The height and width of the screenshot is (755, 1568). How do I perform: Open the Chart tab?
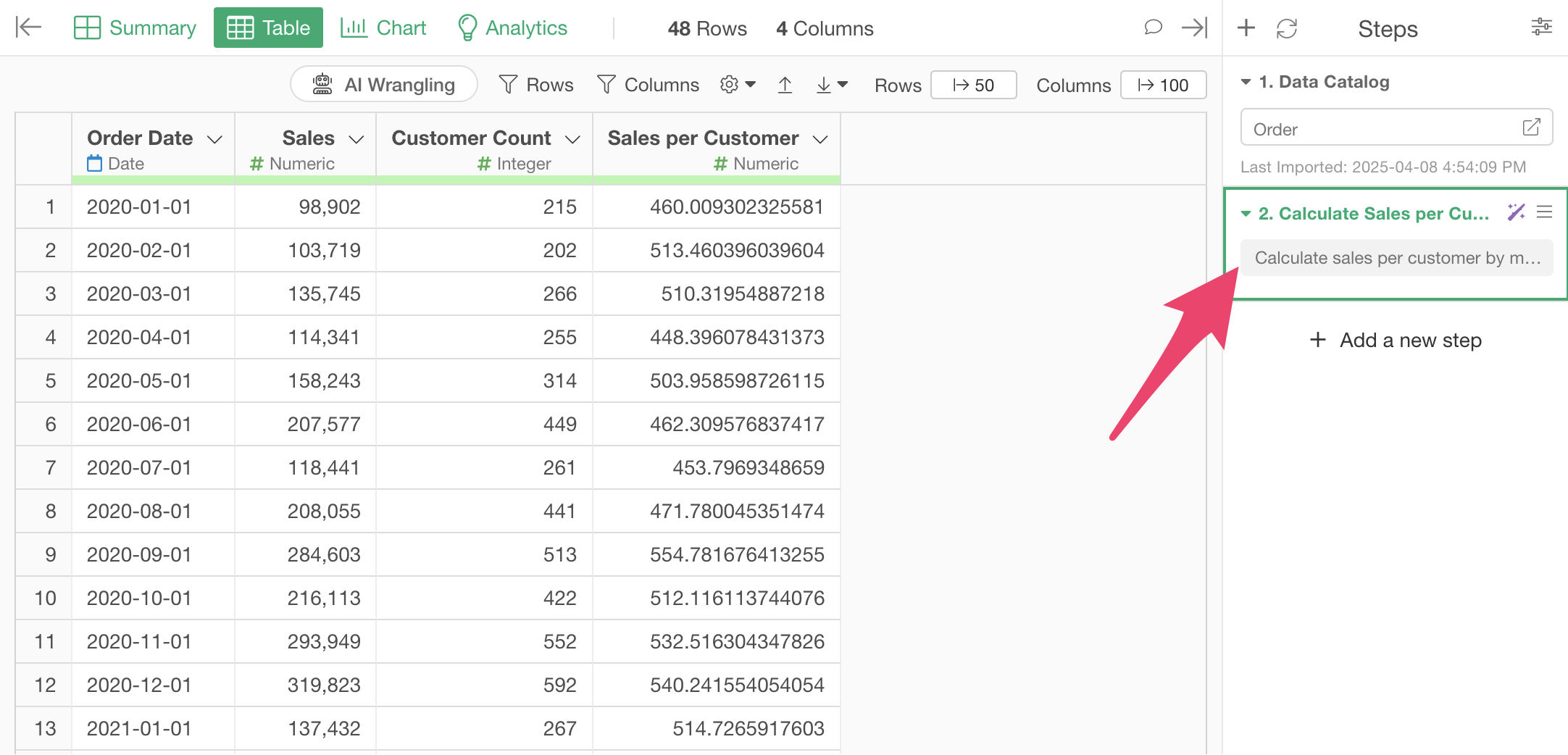[x=383, y=28]
